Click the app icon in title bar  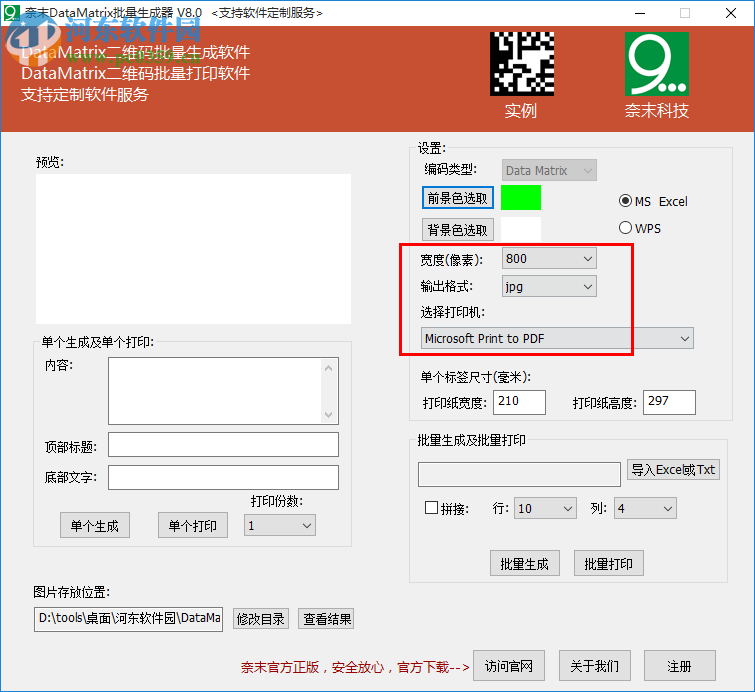[12, 13]
